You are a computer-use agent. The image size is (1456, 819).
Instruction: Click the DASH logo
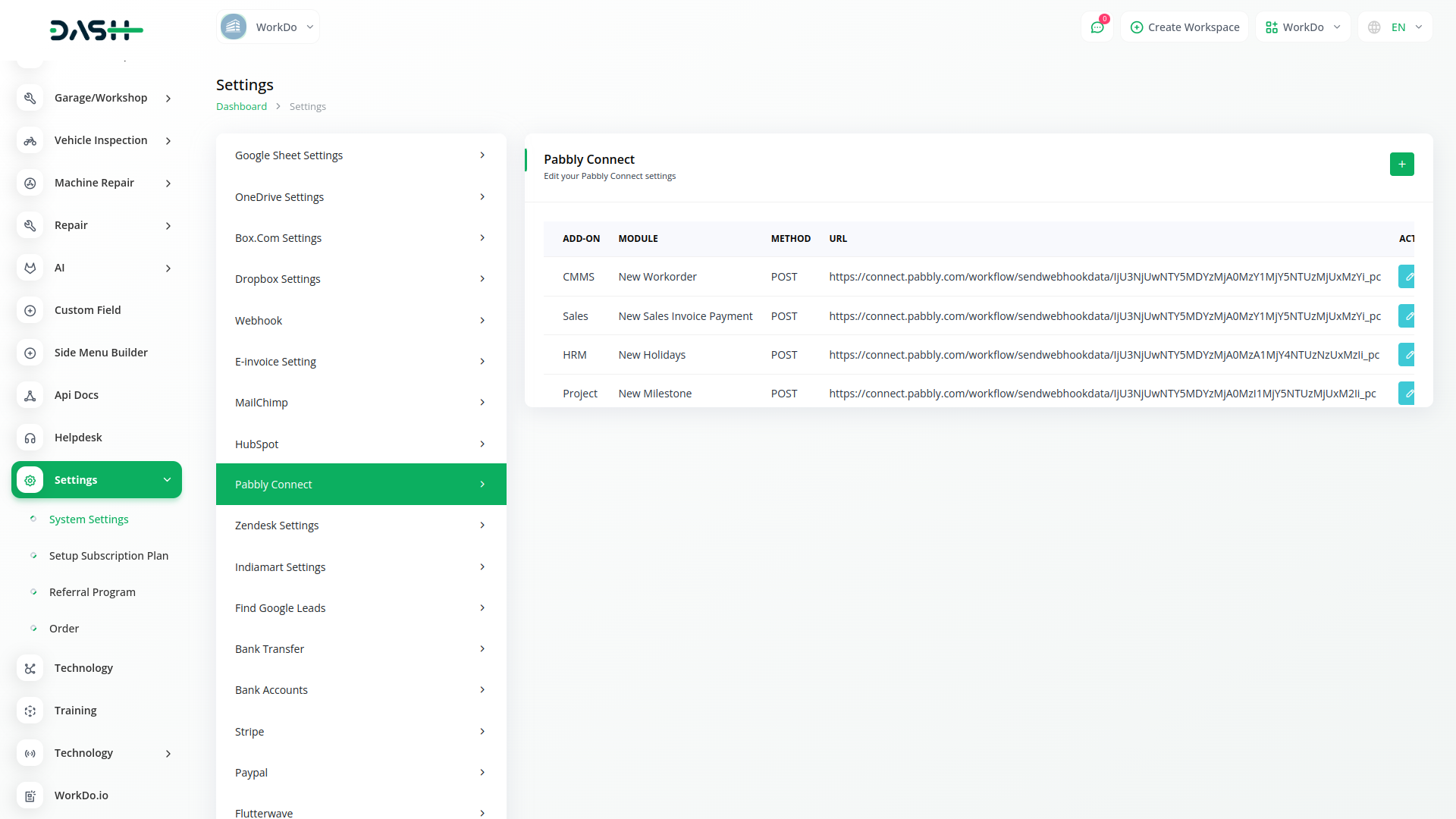pos(96,30)
